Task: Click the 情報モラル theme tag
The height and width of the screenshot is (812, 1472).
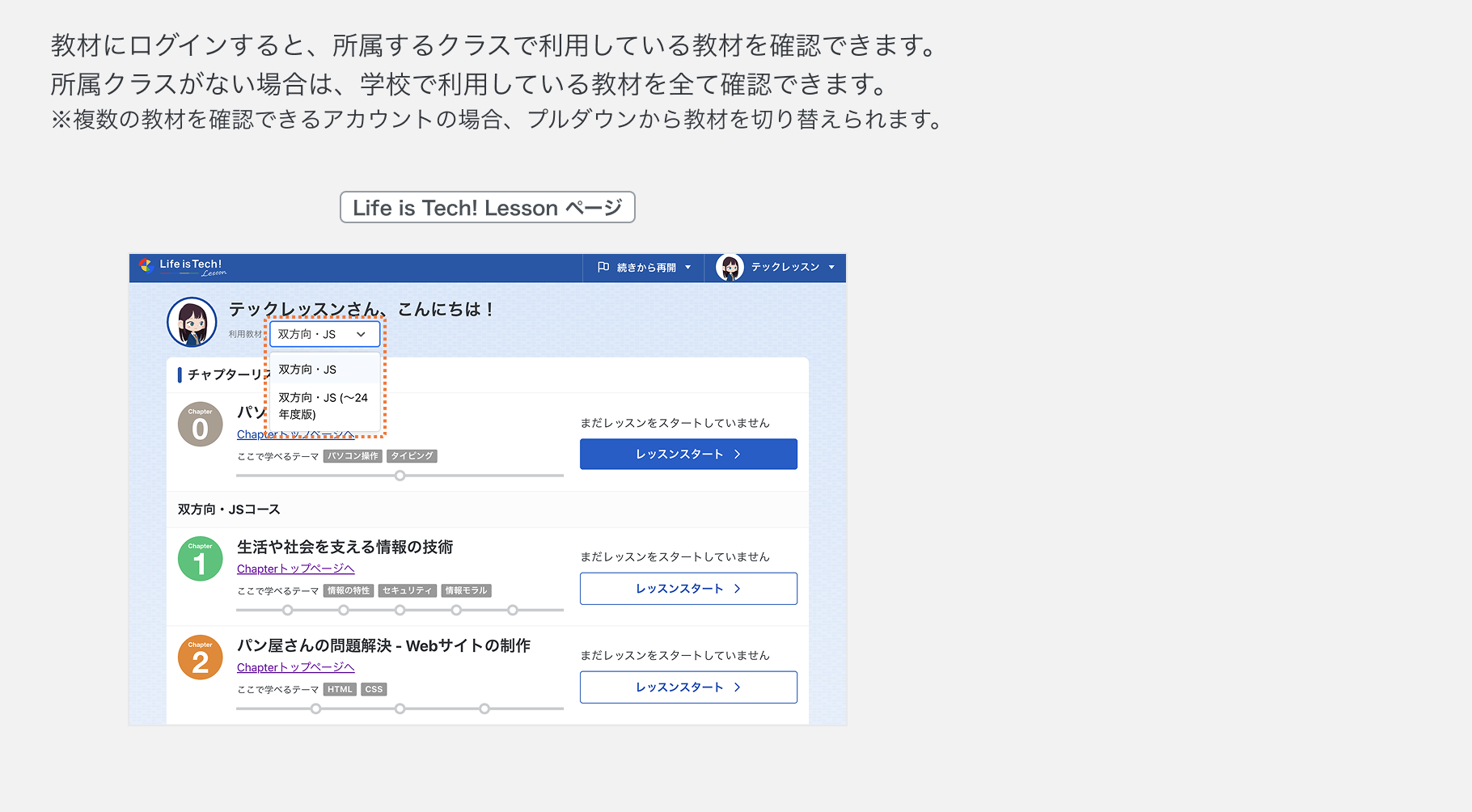Action: (x=467, y=590)
